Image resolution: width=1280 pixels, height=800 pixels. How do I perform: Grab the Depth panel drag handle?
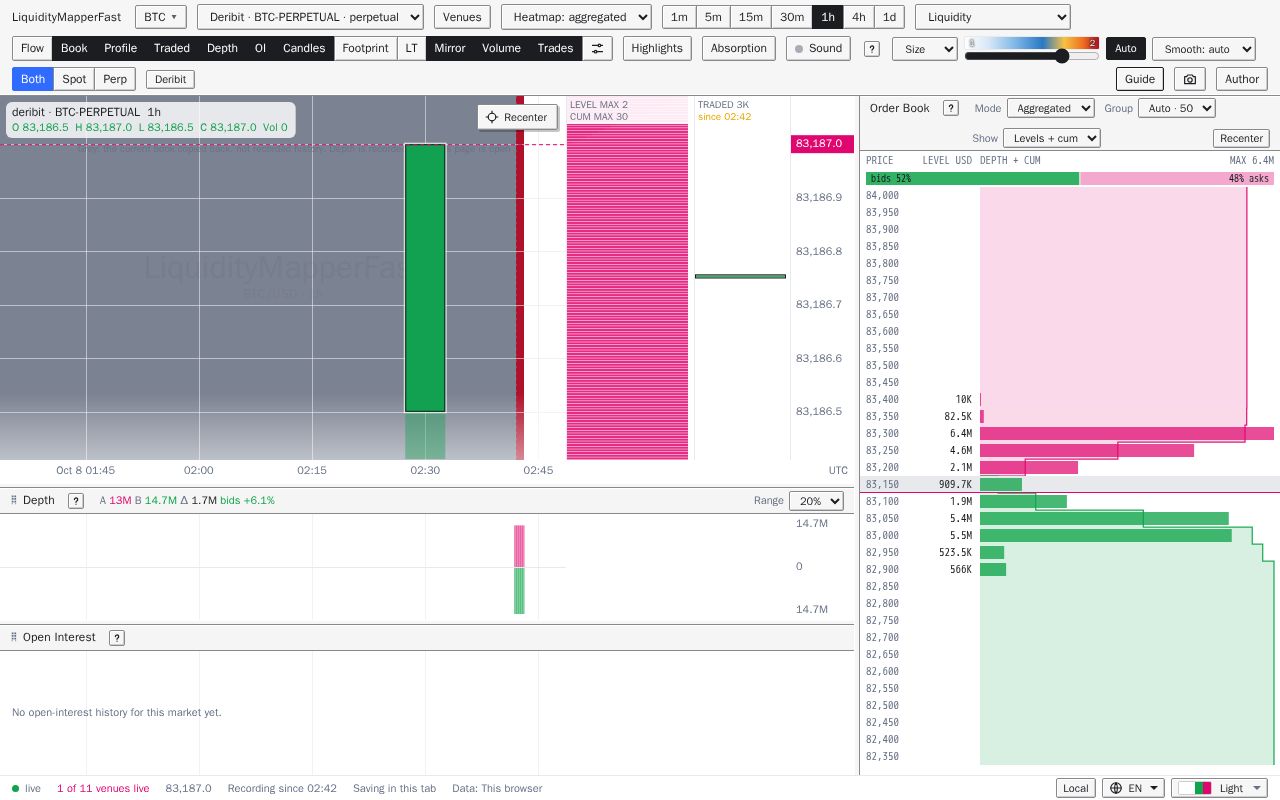click(14, 500)
